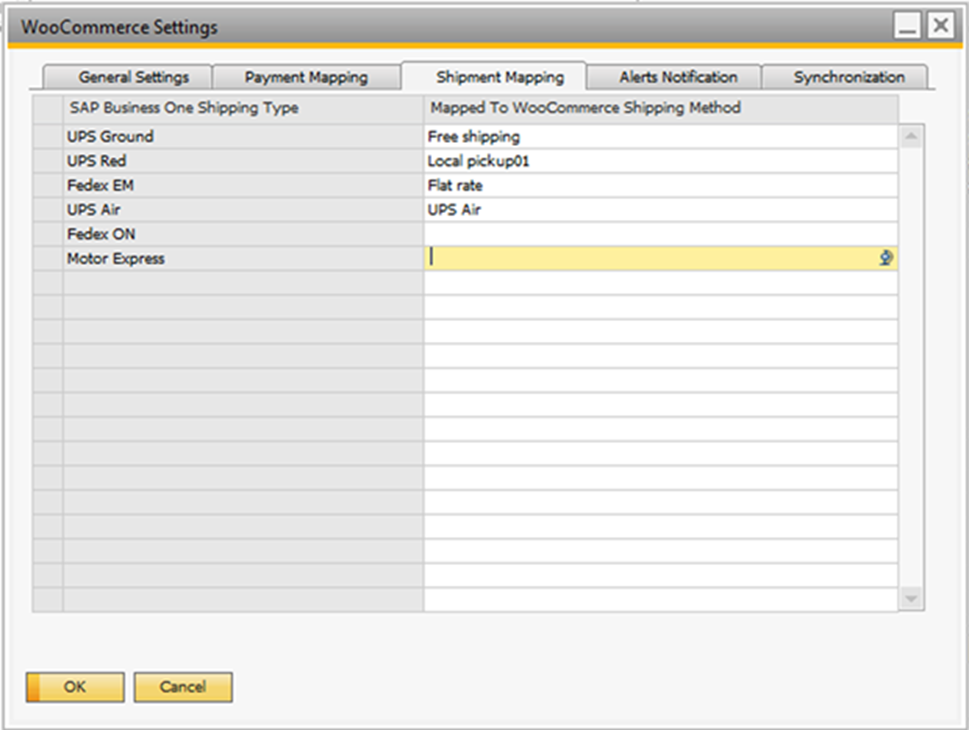The width and height of the screenshot is (969, 730).
Task: Click the empty mapping field for Fedex ON
Action: point(660,234)
